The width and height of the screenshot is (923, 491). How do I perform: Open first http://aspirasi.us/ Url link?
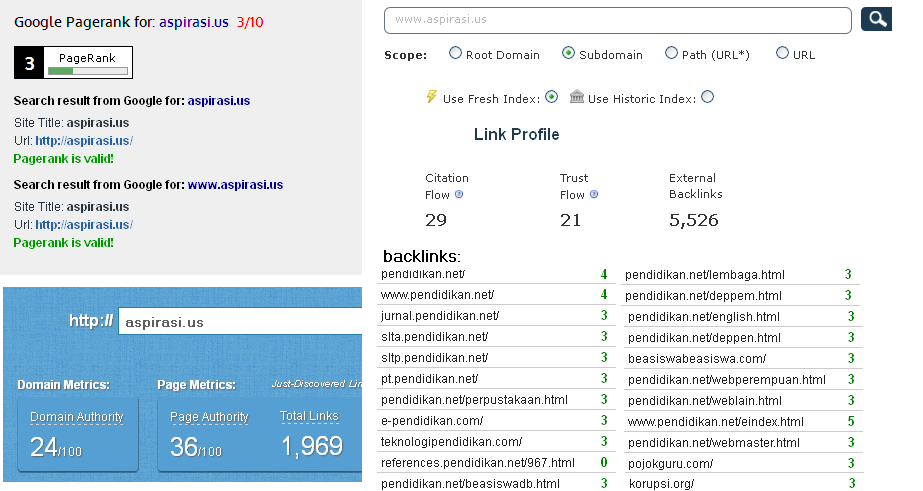[x=84, y=141]
